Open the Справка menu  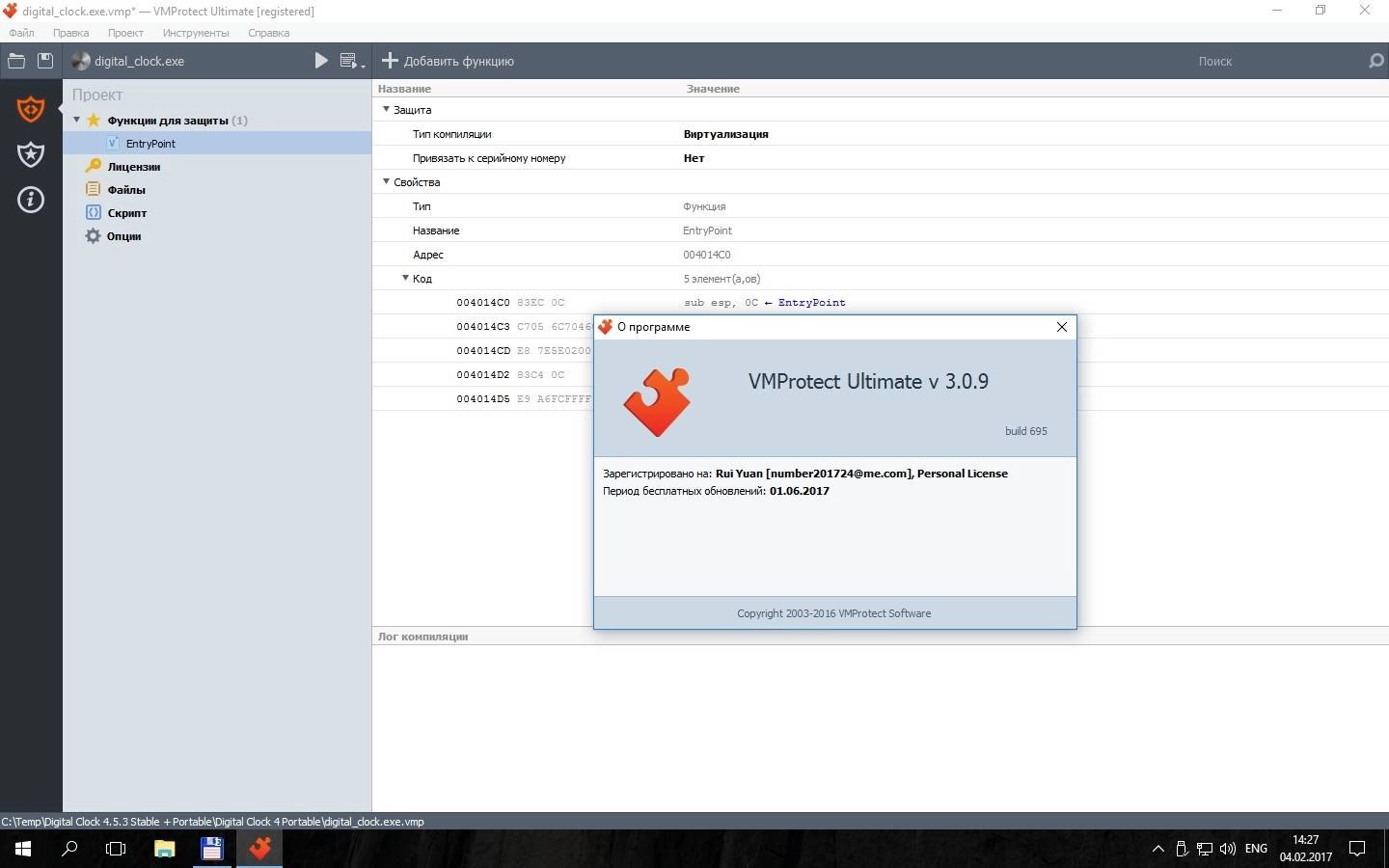[268, 33]
